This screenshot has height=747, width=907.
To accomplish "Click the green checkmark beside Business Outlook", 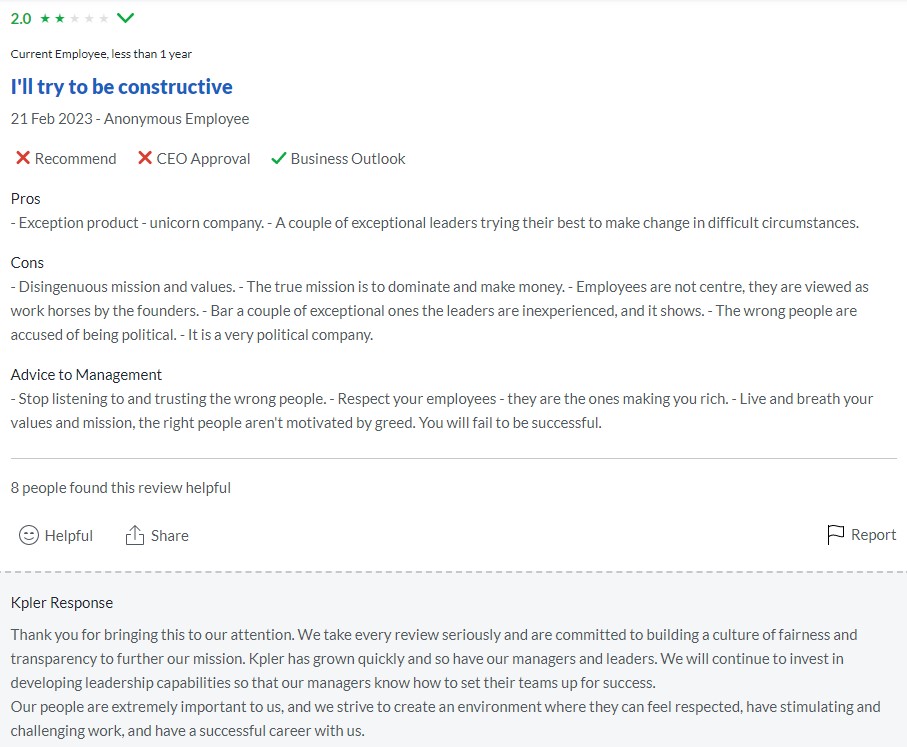I will click(279, 158).
